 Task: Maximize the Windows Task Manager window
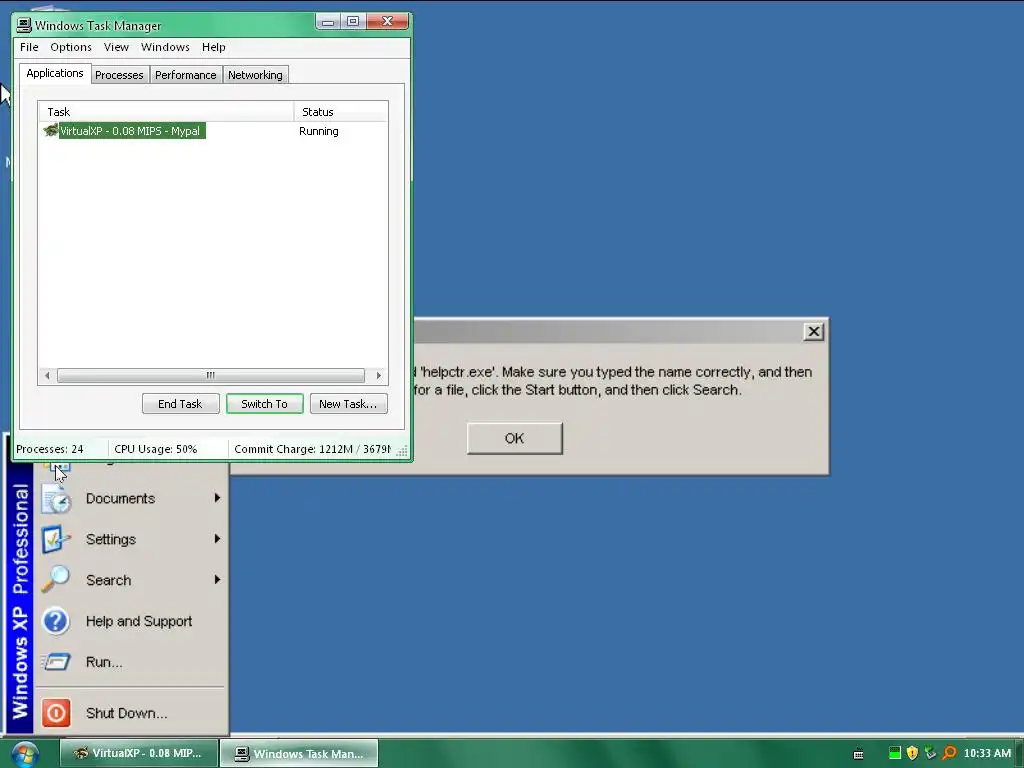[353, 22]
